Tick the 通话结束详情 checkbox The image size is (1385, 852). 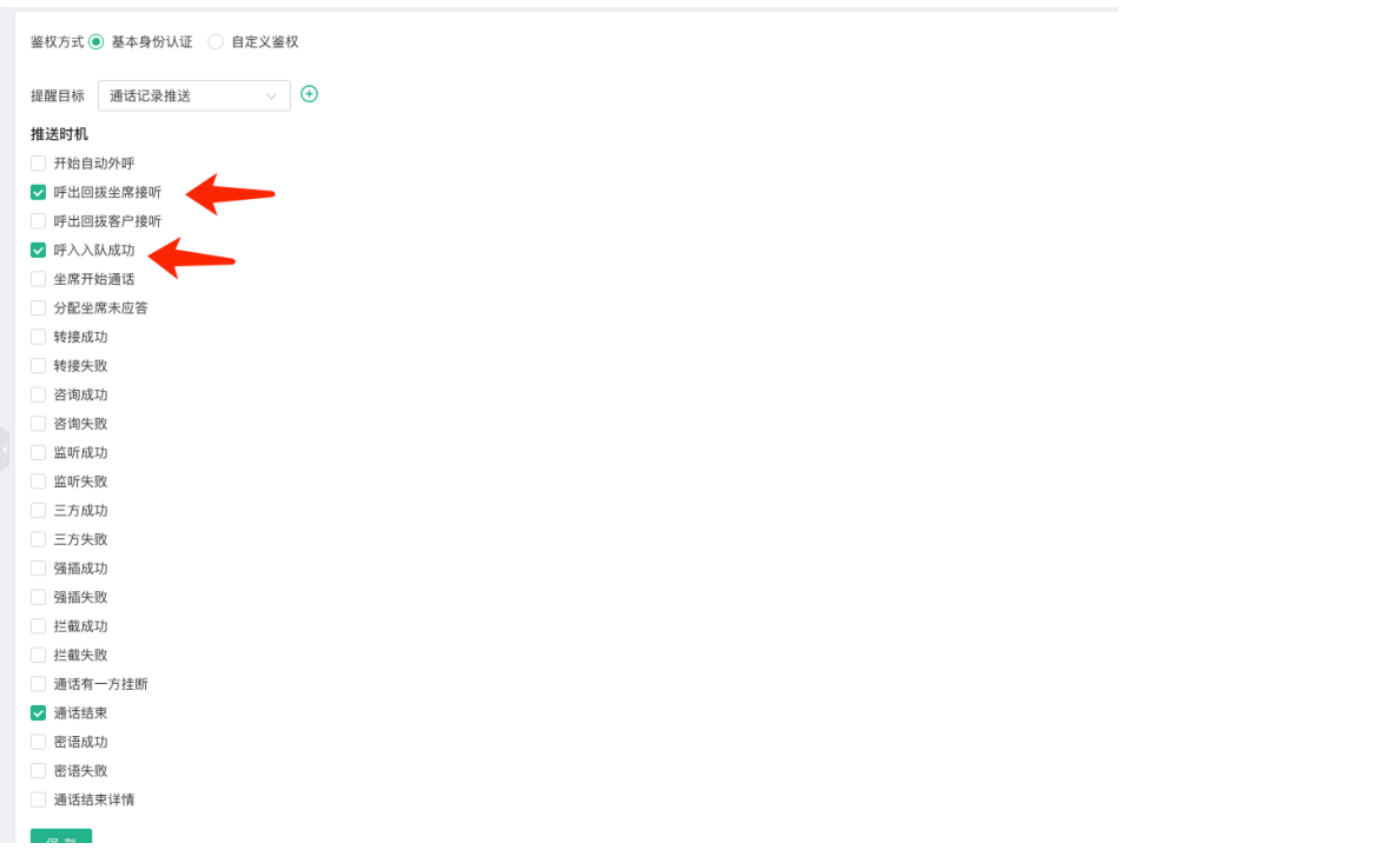coord(38,801)
